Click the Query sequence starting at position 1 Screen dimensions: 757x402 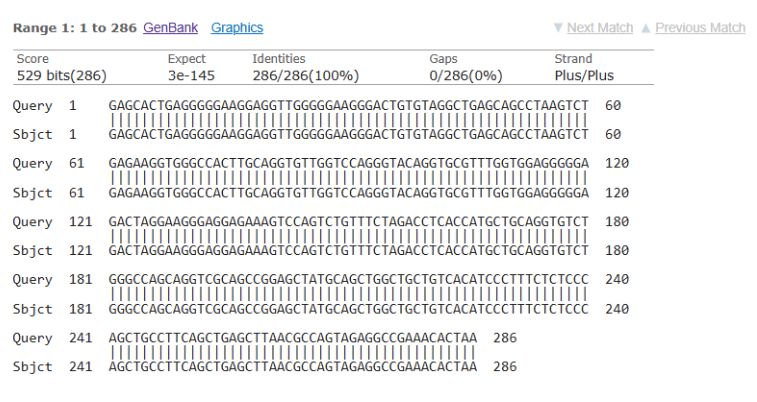tap(349, 106)
